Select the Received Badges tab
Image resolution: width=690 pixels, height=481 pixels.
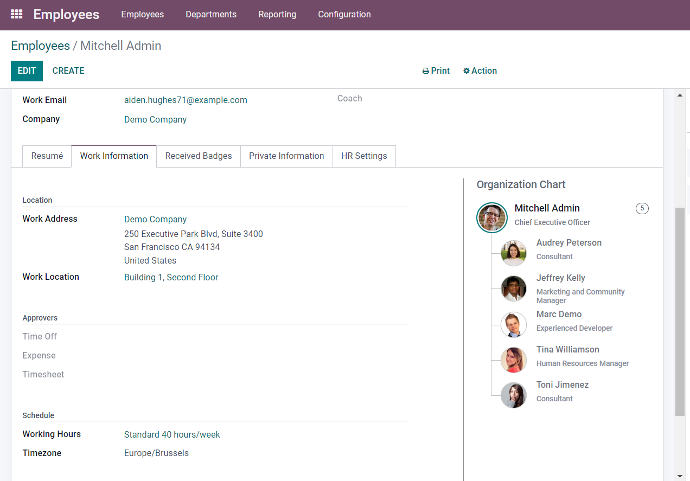(x=198, y=156)
